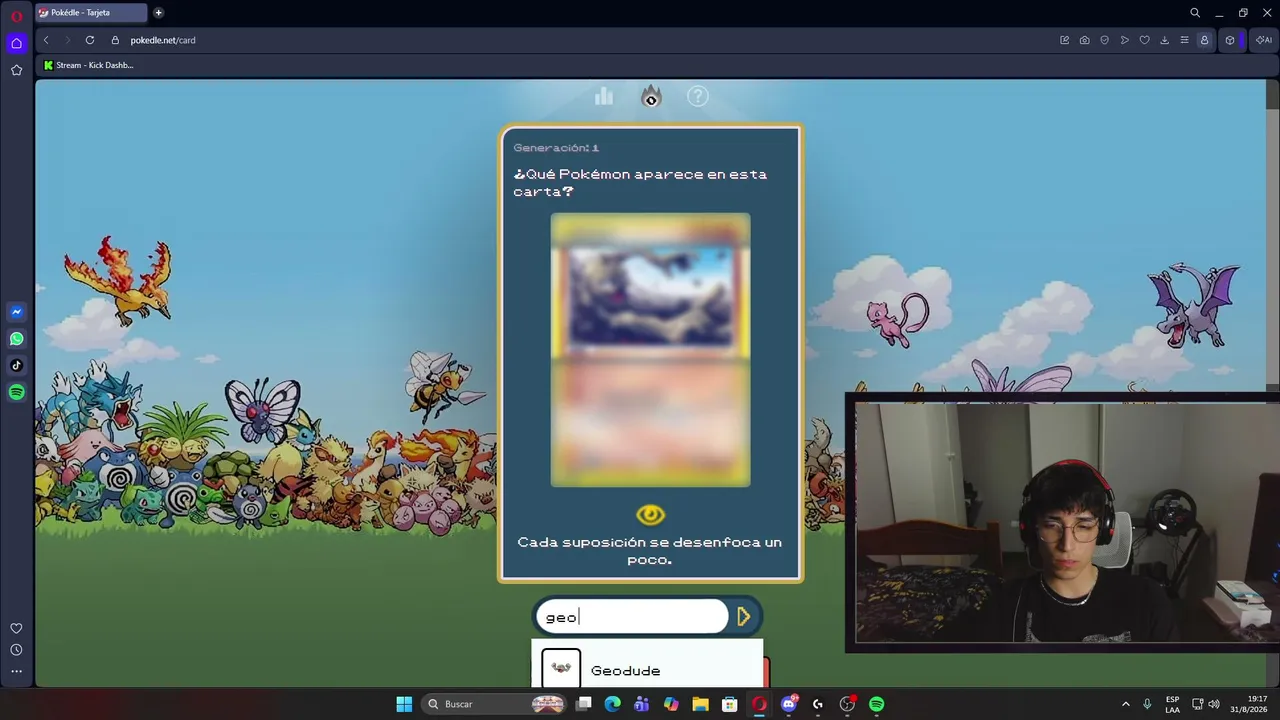Open OBS Studio from the taskbar
This screenshot has height=720, width=1280.
pos(847,704)
